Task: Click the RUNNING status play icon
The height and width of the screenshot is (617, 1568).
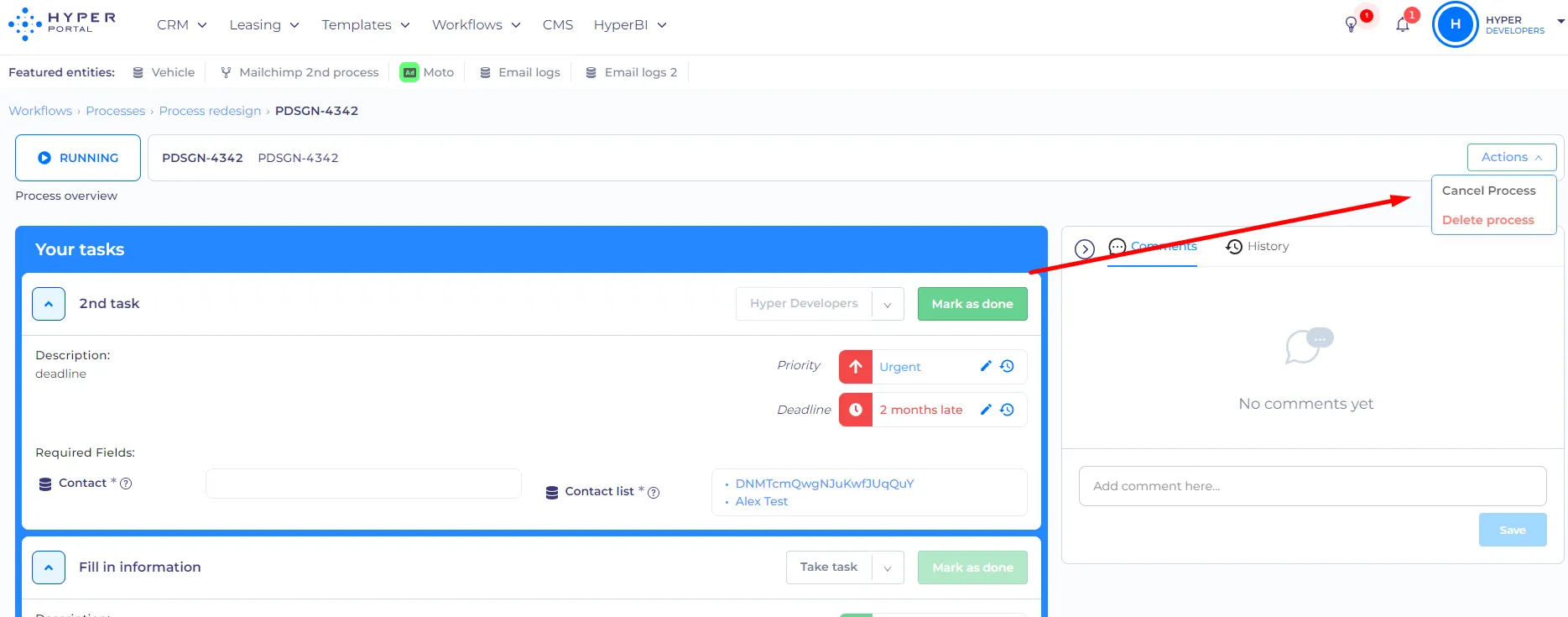Action: (x=44, y=158)
